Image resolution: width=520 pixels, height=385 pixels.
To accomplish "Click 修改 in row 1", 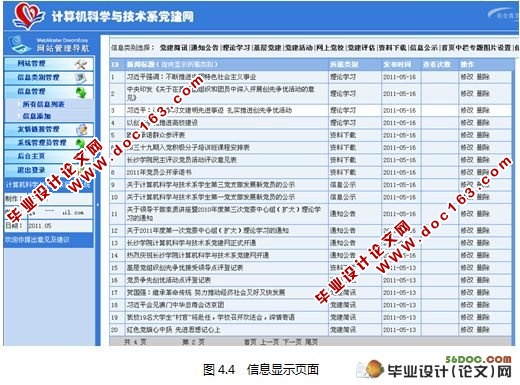I will click(467, 77).
